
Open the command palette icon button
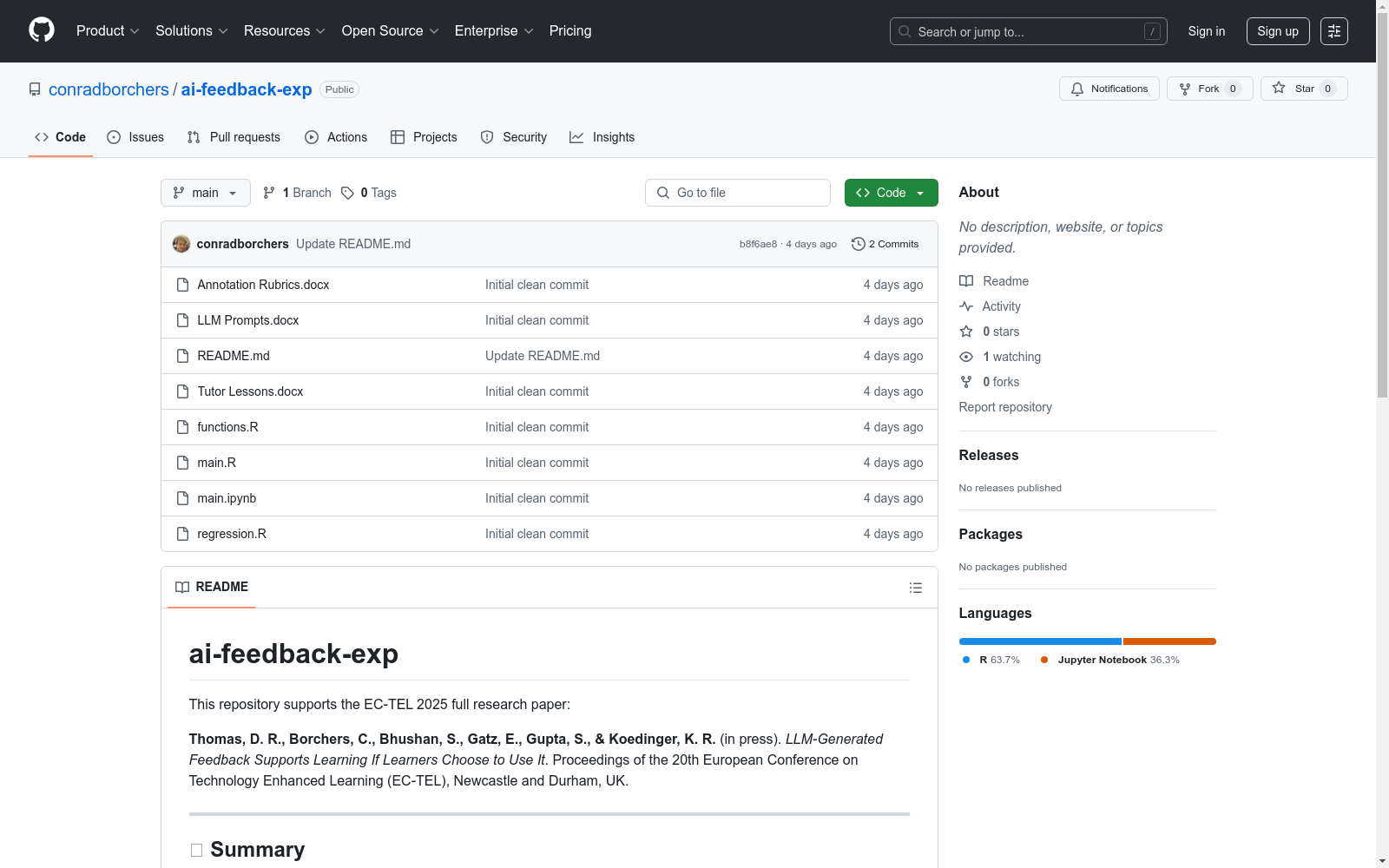[1333, 31]
